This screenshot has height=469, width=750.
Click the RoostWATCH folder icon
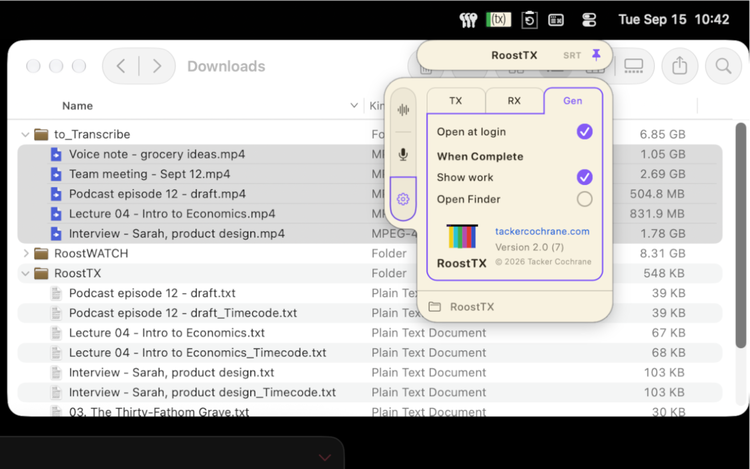pyautogui.click(x=41, y=253)
